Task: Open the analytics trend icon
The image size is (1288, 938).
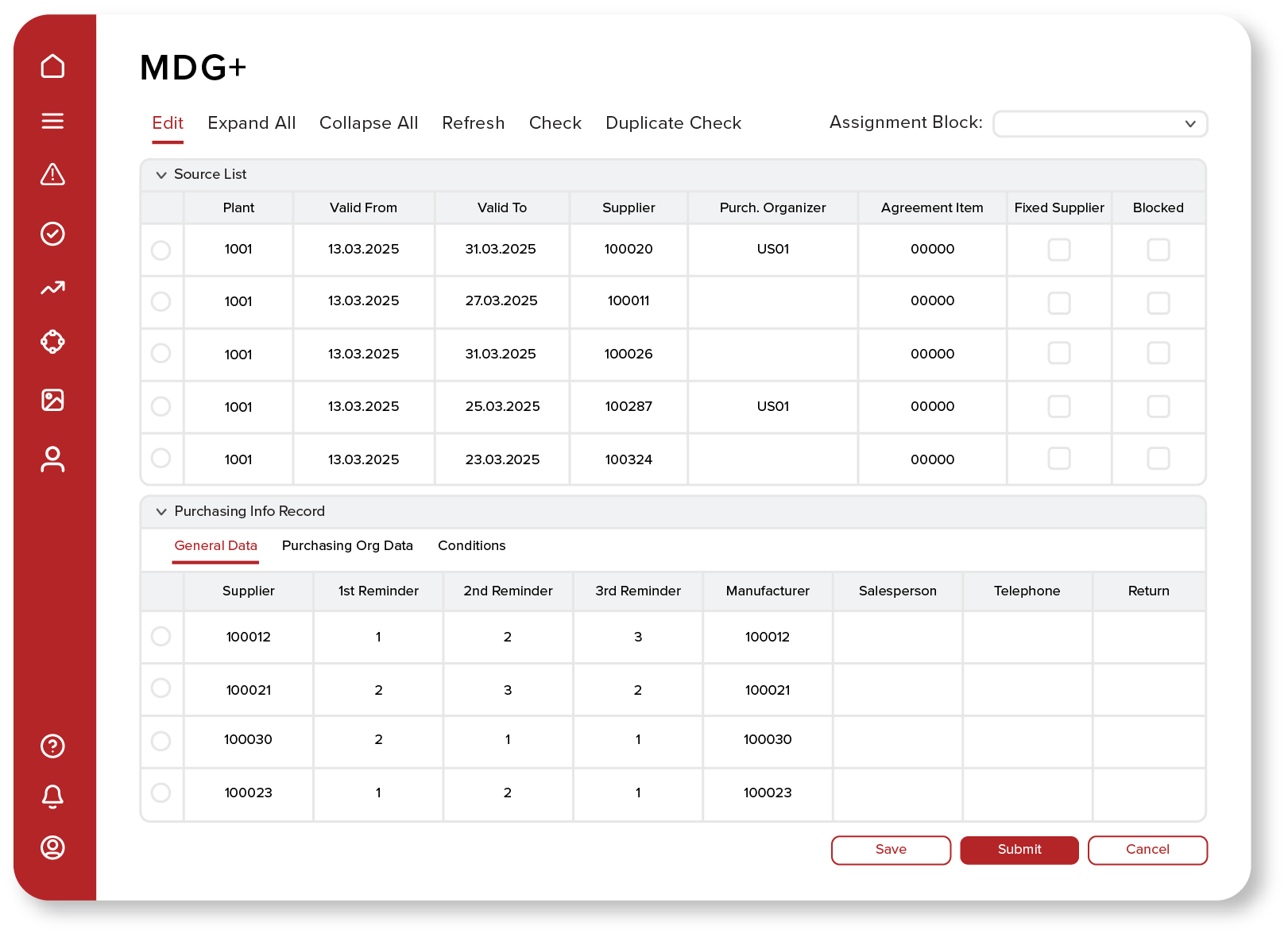Action: pos(52,289)
